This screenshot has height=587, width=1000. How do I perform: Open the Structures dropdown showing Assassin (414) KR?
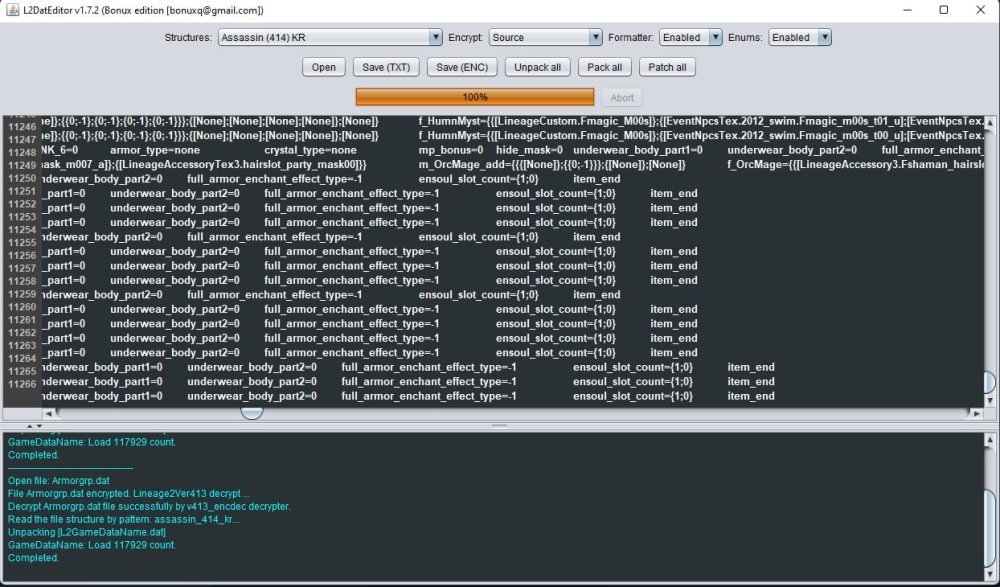(x=330, y=37)
